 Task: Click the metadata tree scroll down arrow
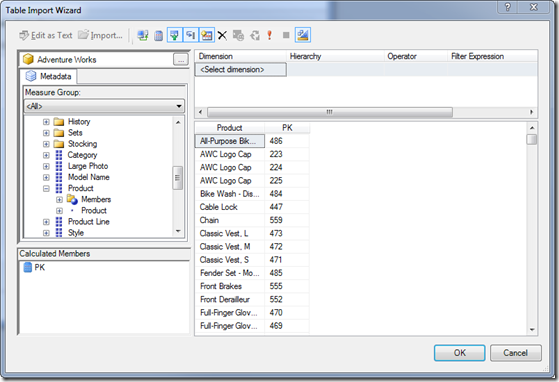tap(178, 231)
